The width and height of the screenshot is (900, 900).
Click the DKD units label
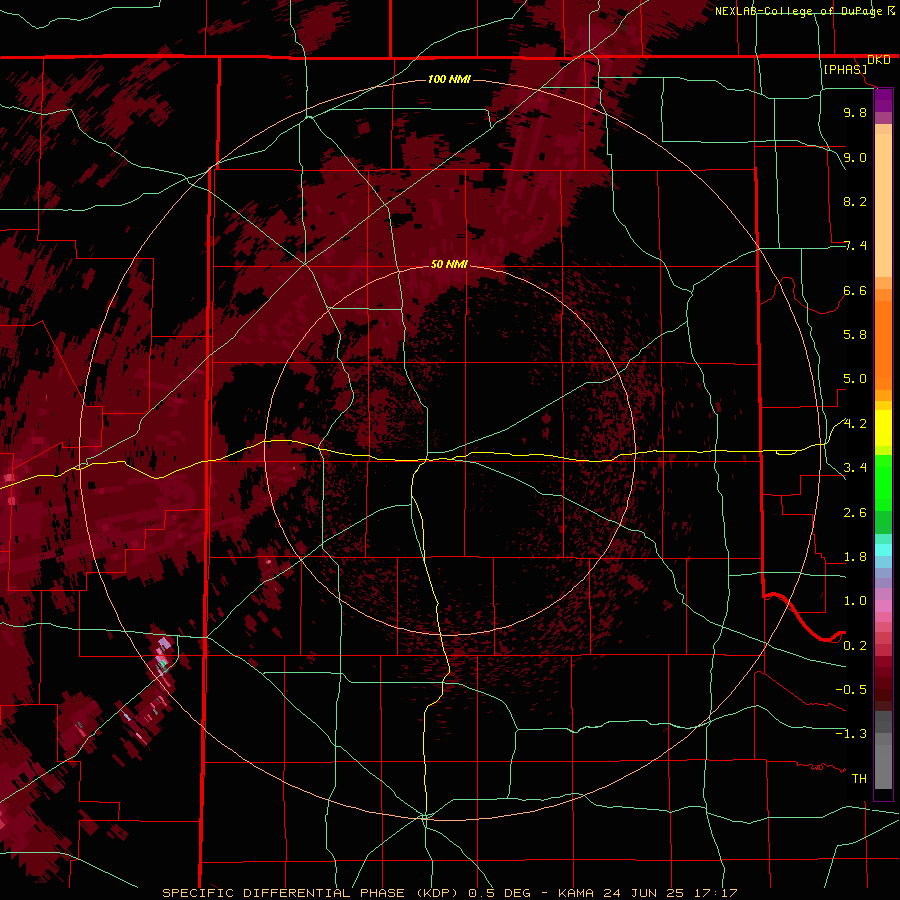pyautogui.click(x=878, y=60)
